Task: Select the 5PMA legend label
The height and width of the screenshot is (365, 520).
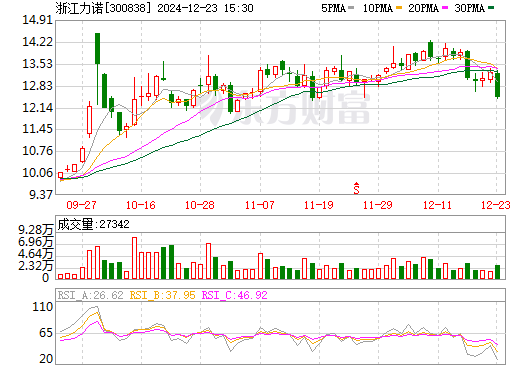Action: [x=333, y=8]
